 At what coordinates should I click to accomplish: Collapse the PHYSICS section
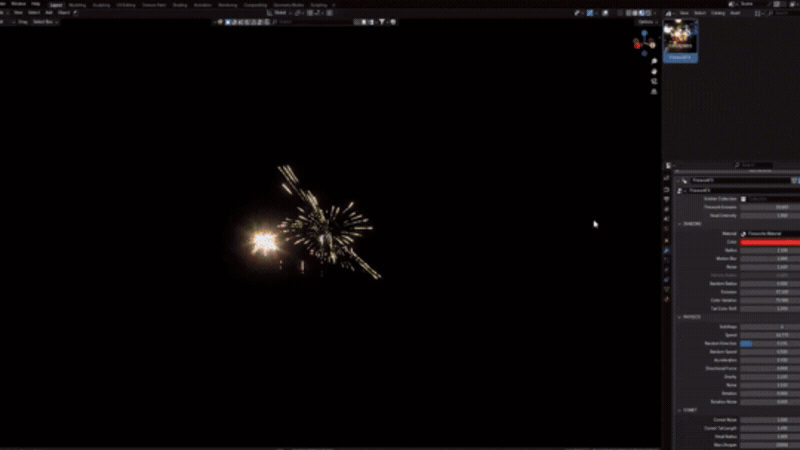point(680,317)
